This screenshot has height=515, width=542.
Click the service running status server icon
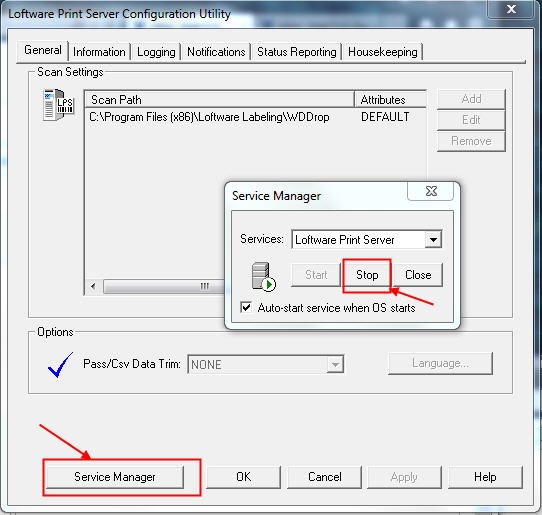point(263,276)
